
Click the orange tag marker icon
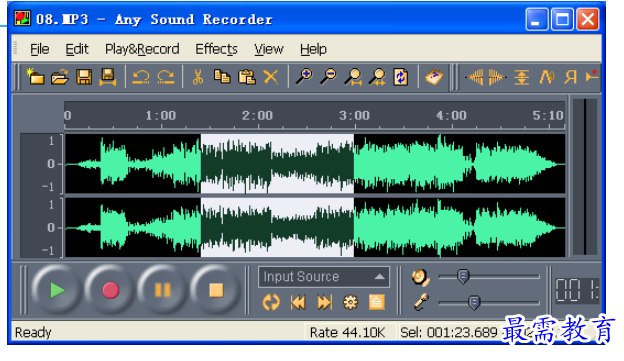tap(434, 77)
